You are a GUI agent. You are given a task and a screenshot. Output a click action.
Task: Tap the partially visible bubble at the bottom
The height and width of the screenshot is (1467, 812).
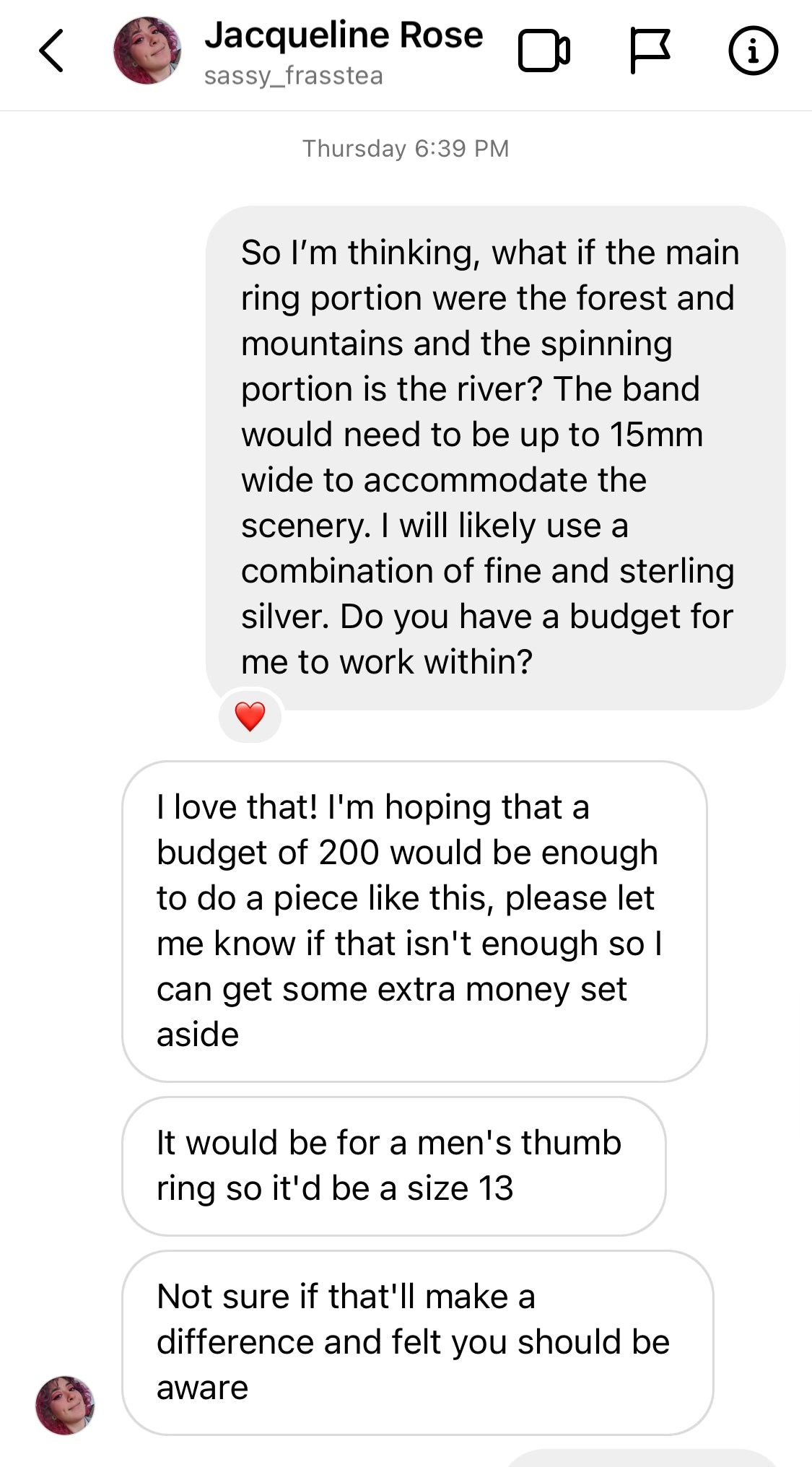(642, 1458)
